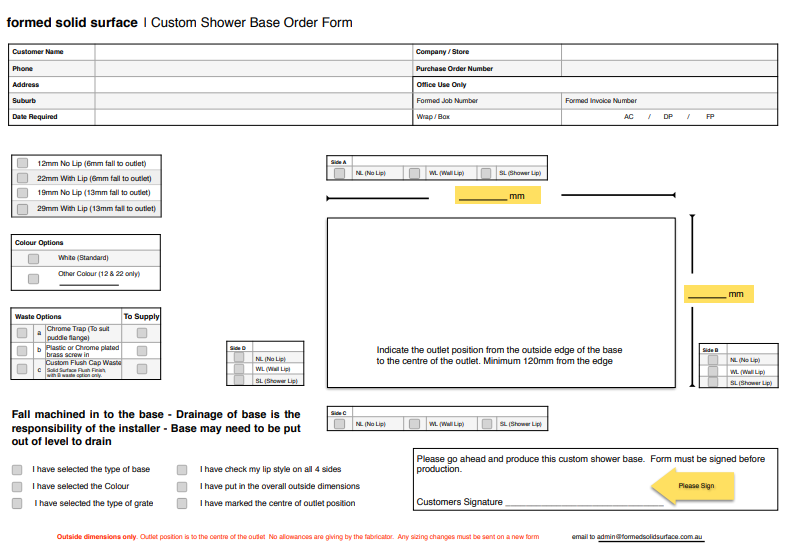The height and width of the screenshot is (560, 796).
Task: Click the Customers Signature line
Action: point(584,503)
